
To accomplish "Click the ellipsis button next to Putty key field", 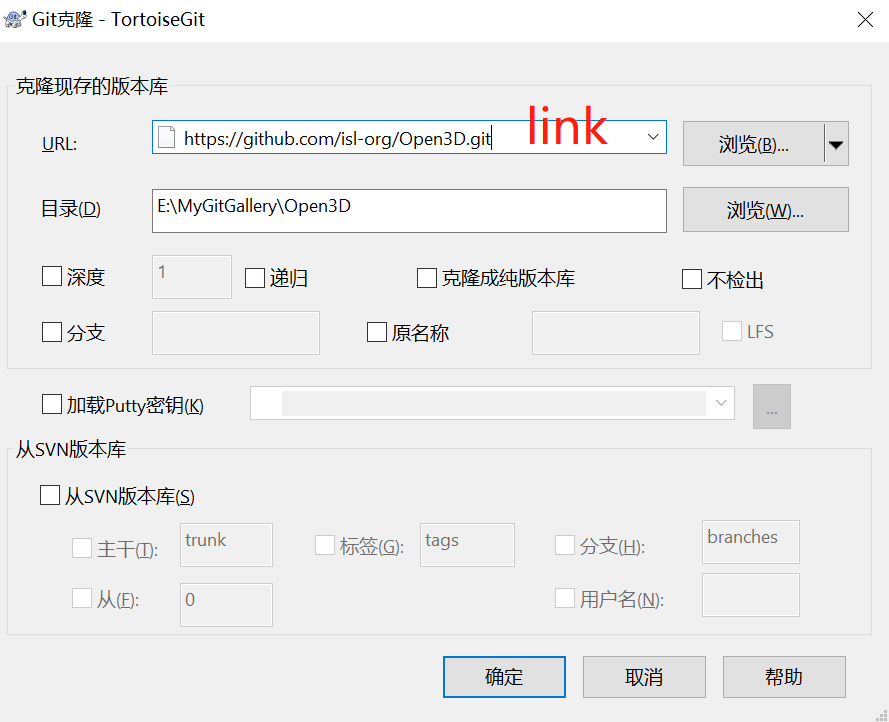I will [x=771, y=404].
